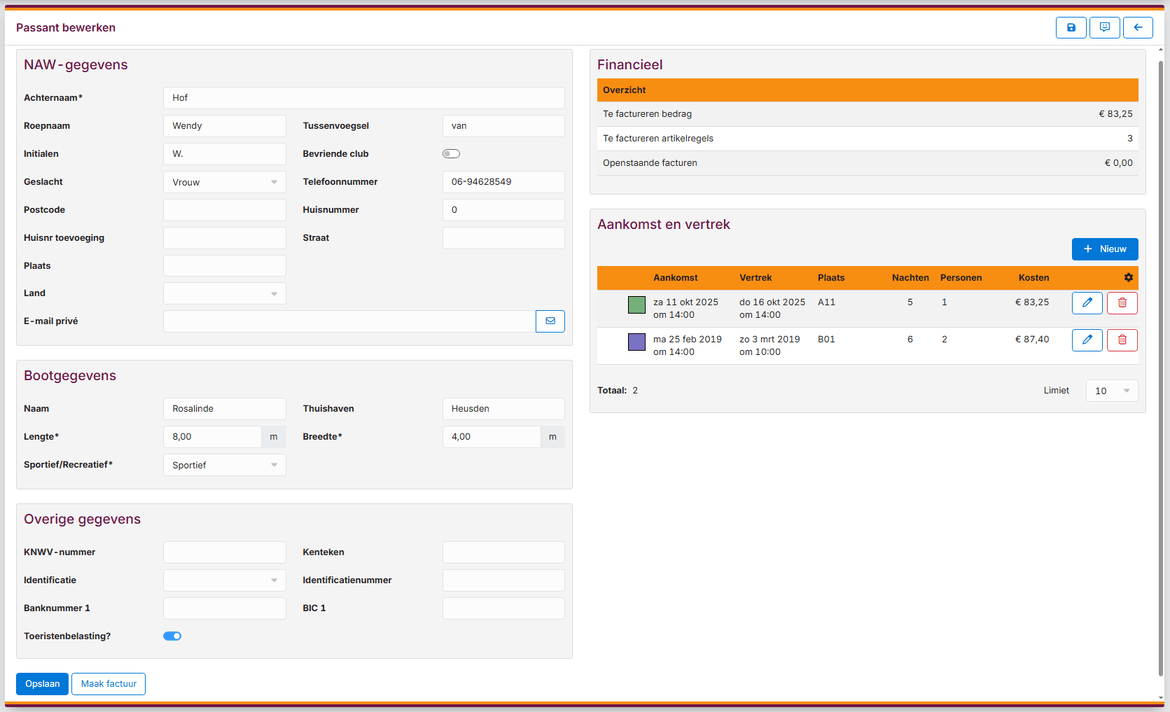Click the back arrow icon in header
The image size is (1170, 712).
(x=1137, y=28)
